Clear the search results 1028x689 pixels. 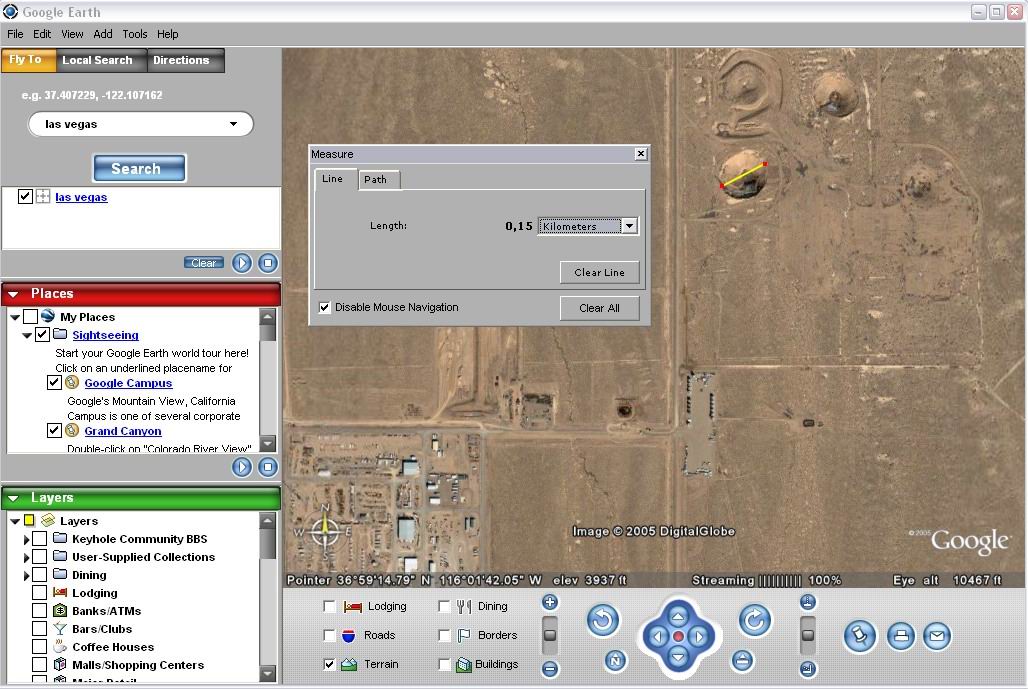[203, 263]
